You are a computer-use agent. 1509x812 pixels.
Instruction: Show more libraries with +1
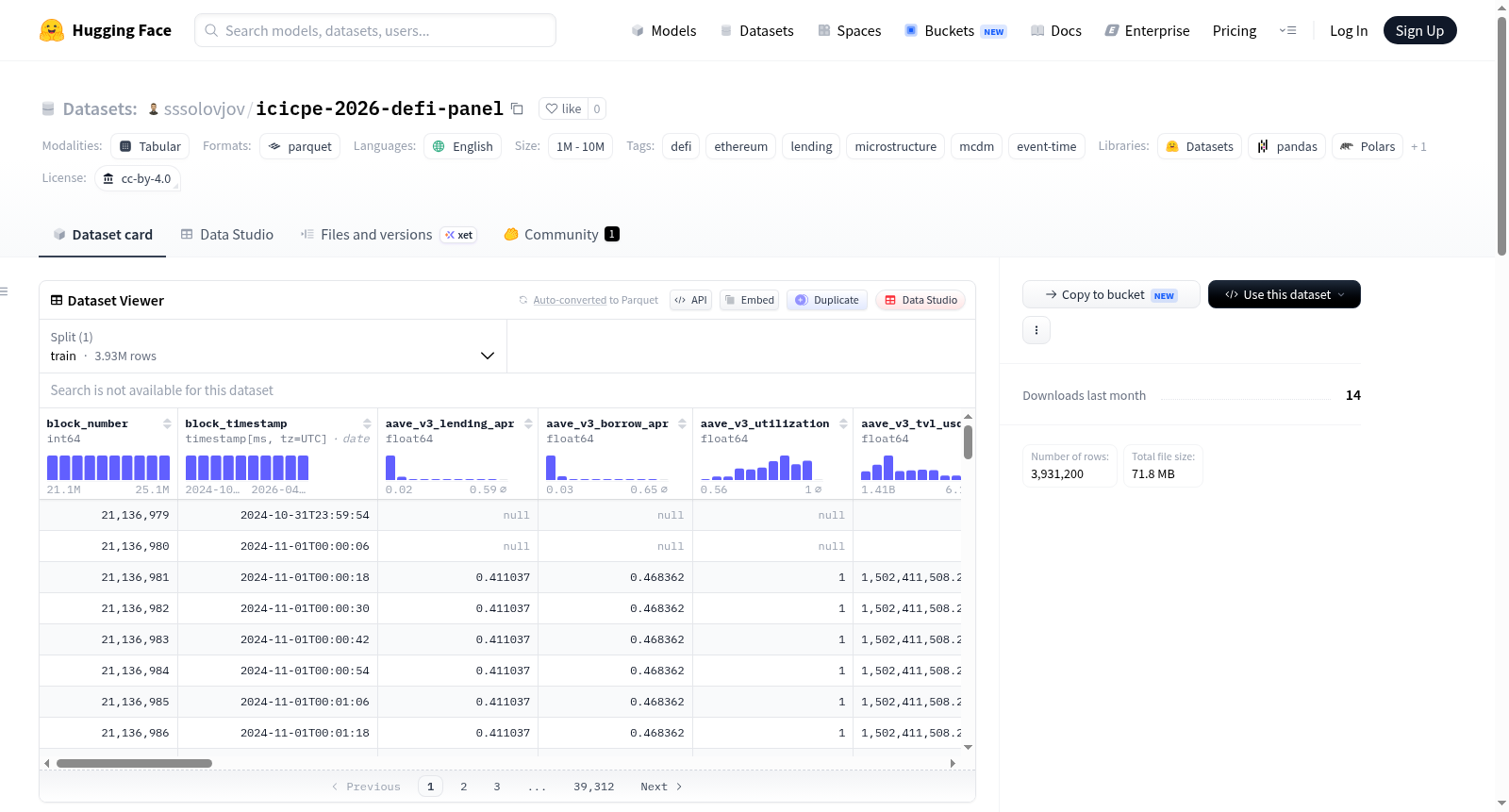coord(1418,146)
